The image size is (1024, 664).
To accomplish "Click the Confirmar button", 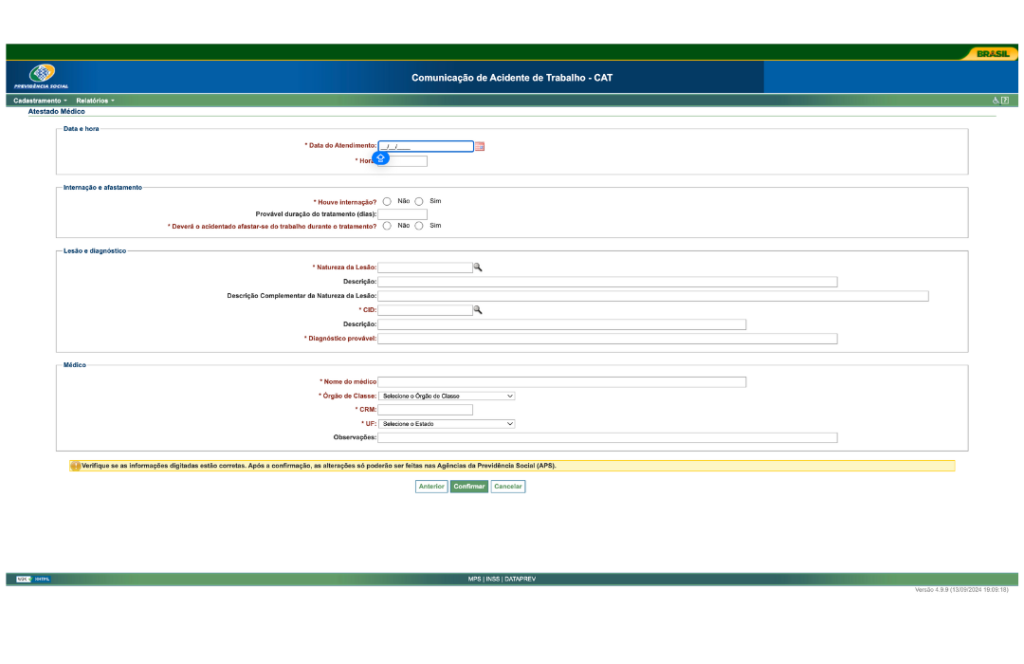I will click(x=469, y=486).
